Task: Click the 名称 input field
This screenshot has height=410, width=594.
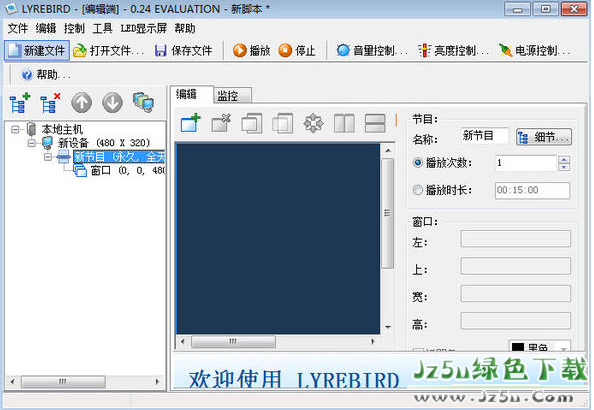Action: (485, 135)
